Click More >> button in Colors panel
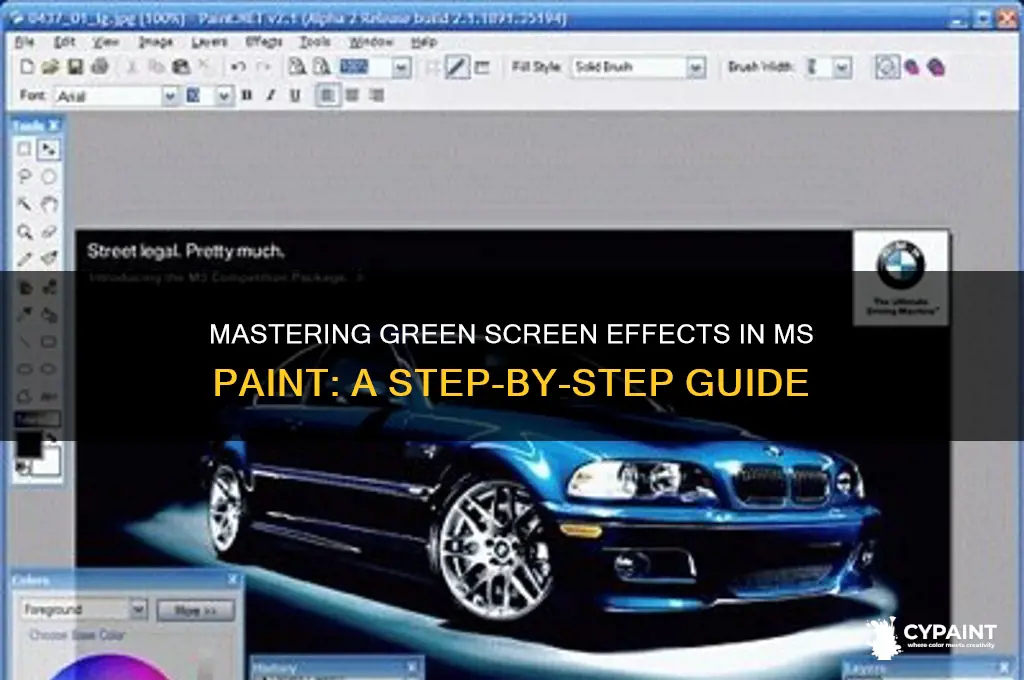Screen dimensions: 1024x680 (x=195, y=611)
